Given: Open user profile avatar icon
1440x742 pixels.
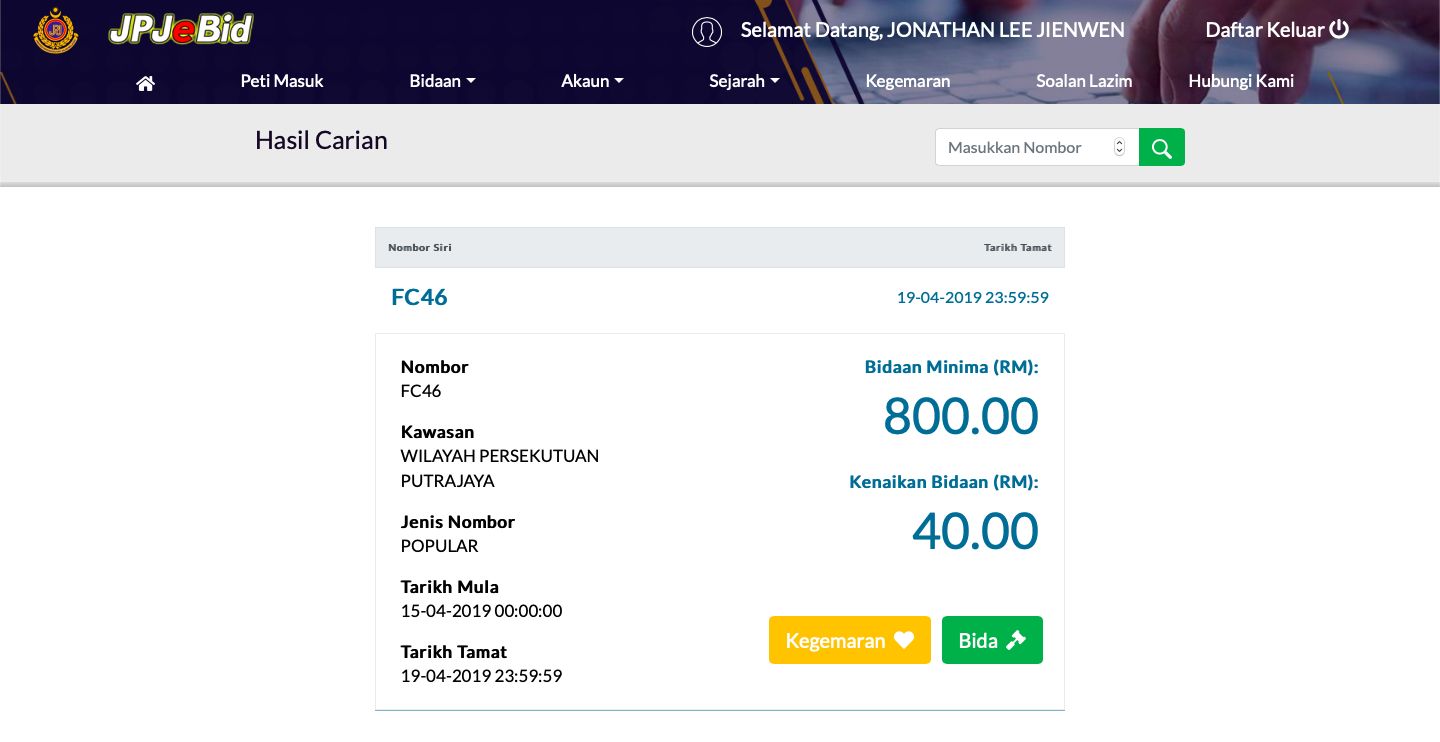Looking at the screenshot, I should (x=707, y=32).
